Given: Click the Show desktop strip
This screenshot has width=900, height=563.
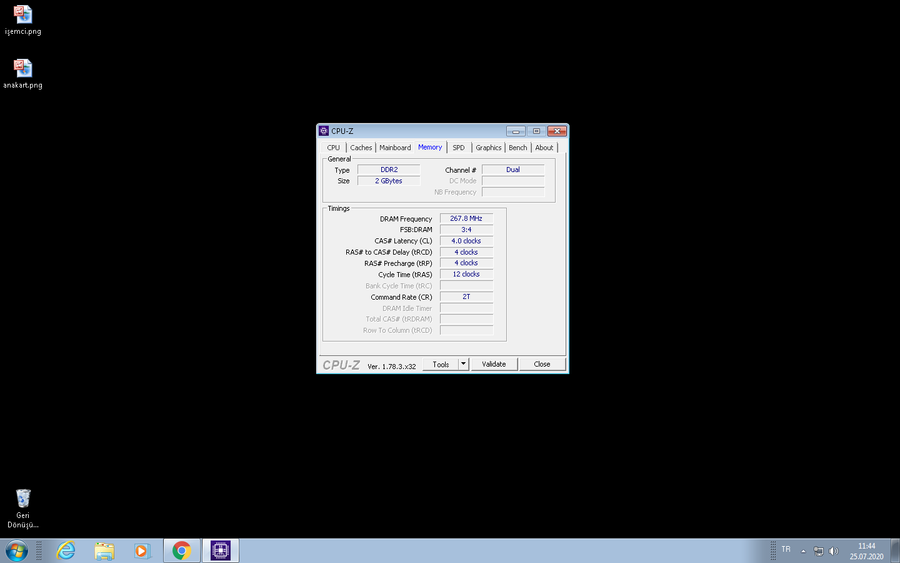Looking at the screenshot, I should click(895, 551).
